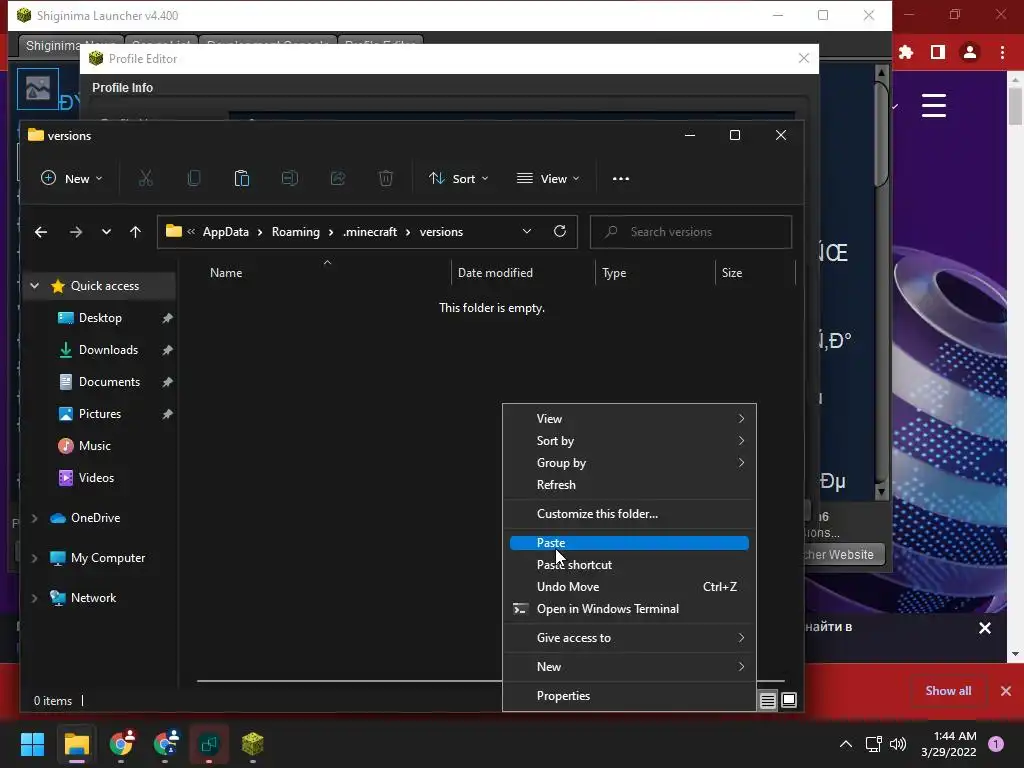This screenshot has width=1024, height=768.
Task: Click the Cut icon in Explorer toolbar
Action: (x=146, y=178)
